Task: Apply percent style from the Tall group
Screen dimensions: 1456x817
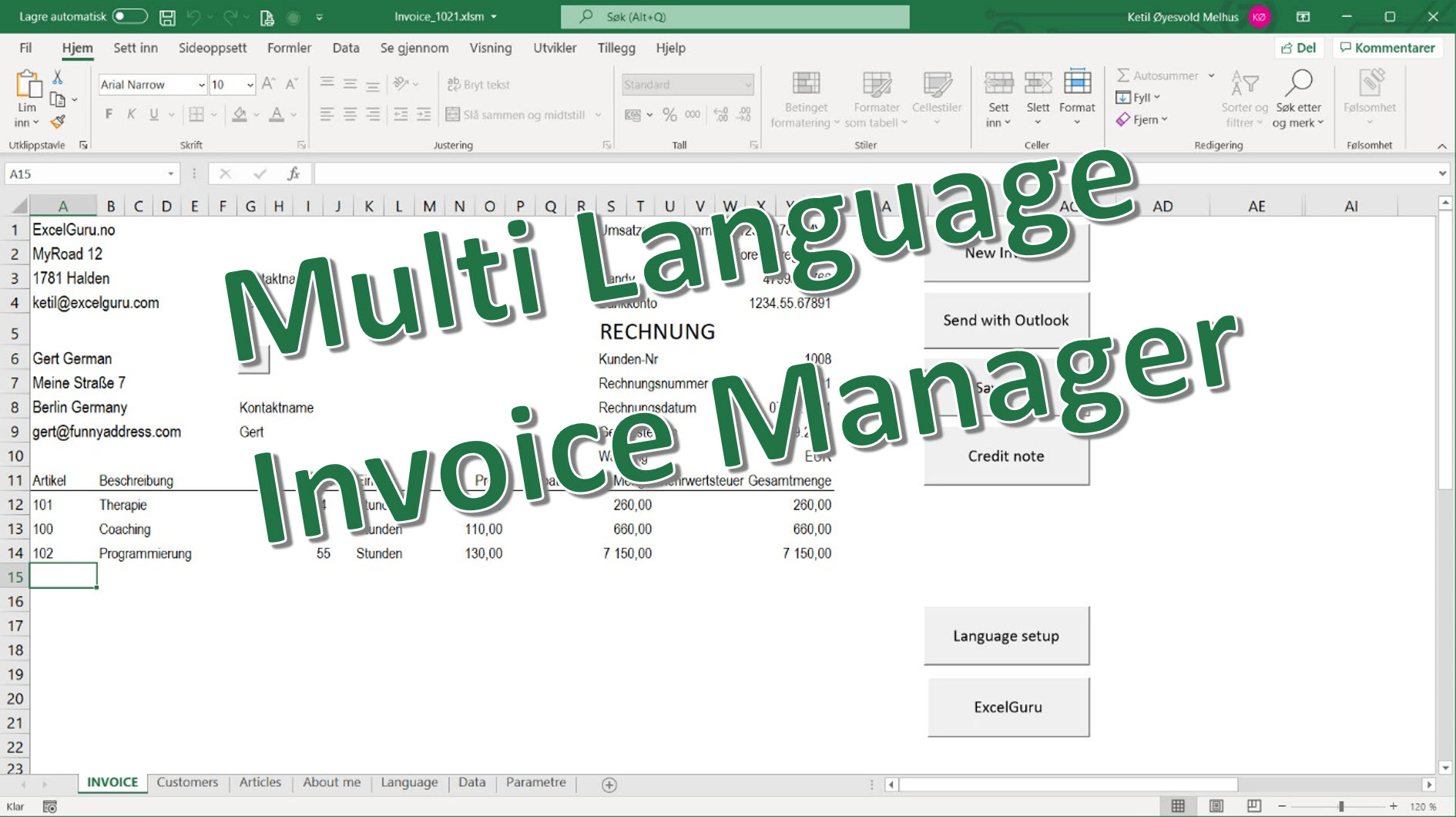Action: (x=669, y=114)
